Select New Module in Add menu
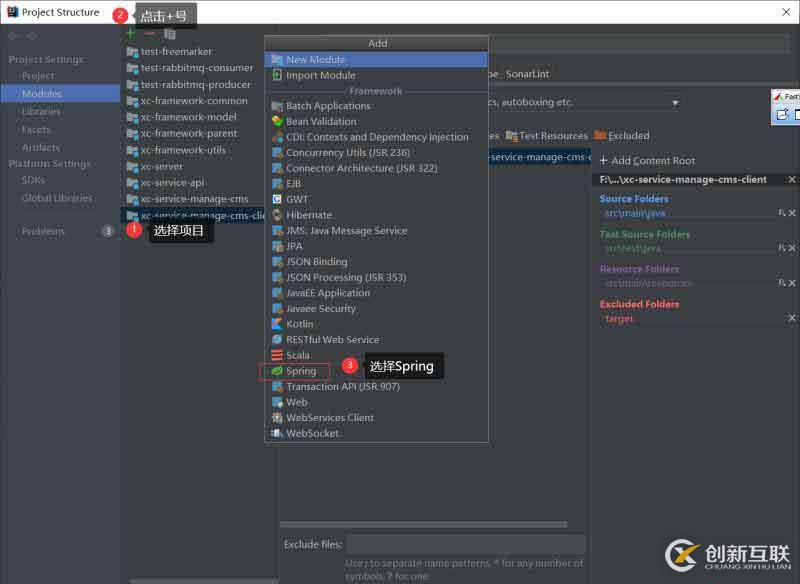Viewport: 800px width, 584px height. [376, 60]
